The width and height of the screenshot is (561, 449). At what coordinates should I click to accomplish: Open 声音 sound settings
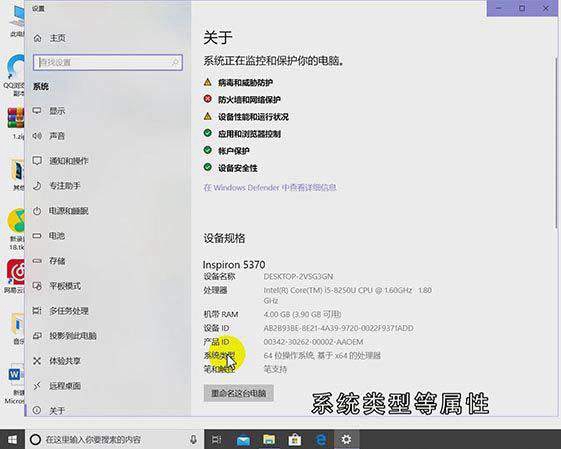[x=49, y=136]
